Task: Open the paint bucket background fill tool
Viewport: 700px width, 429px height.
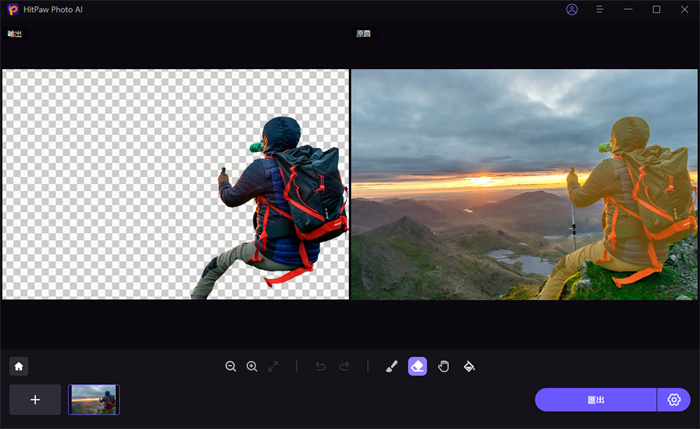Action: (469, 366)
